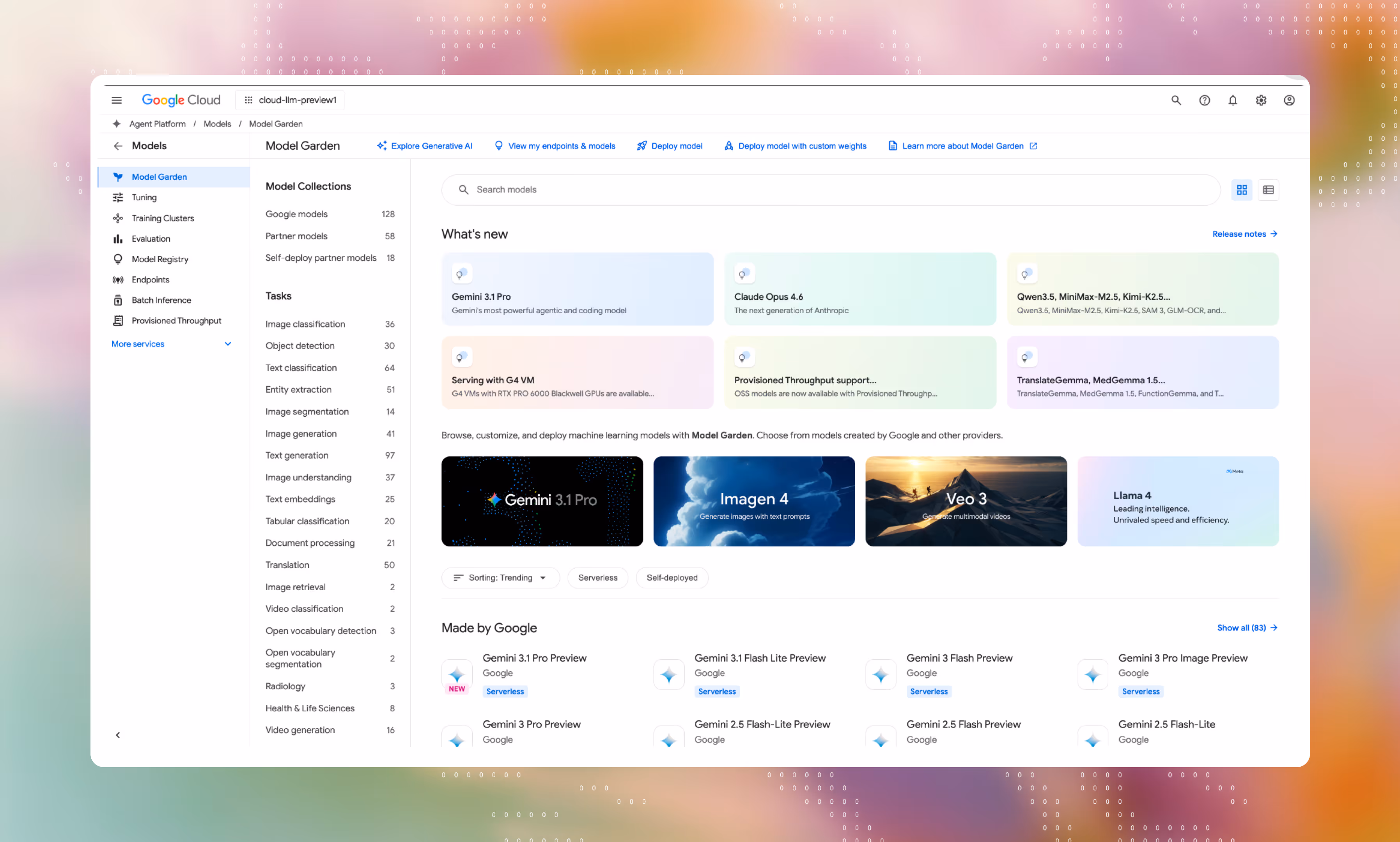Image resolution: width=1400 pixels, height=842 pixels.
Task: Click the Agent Platform sparkle icon in breadcrumb
Action: 116,124
